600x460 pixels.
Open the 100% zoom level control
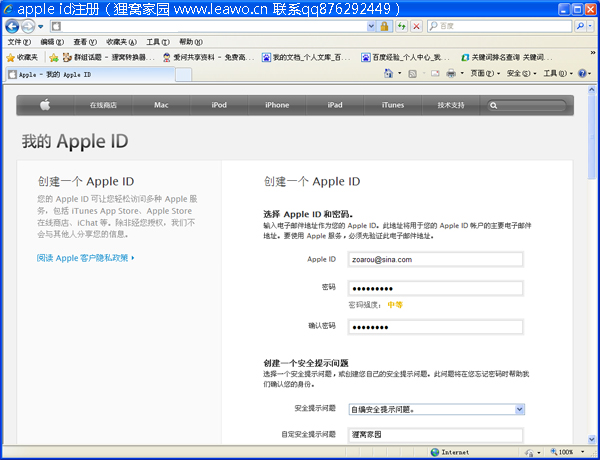click(567, 452)
